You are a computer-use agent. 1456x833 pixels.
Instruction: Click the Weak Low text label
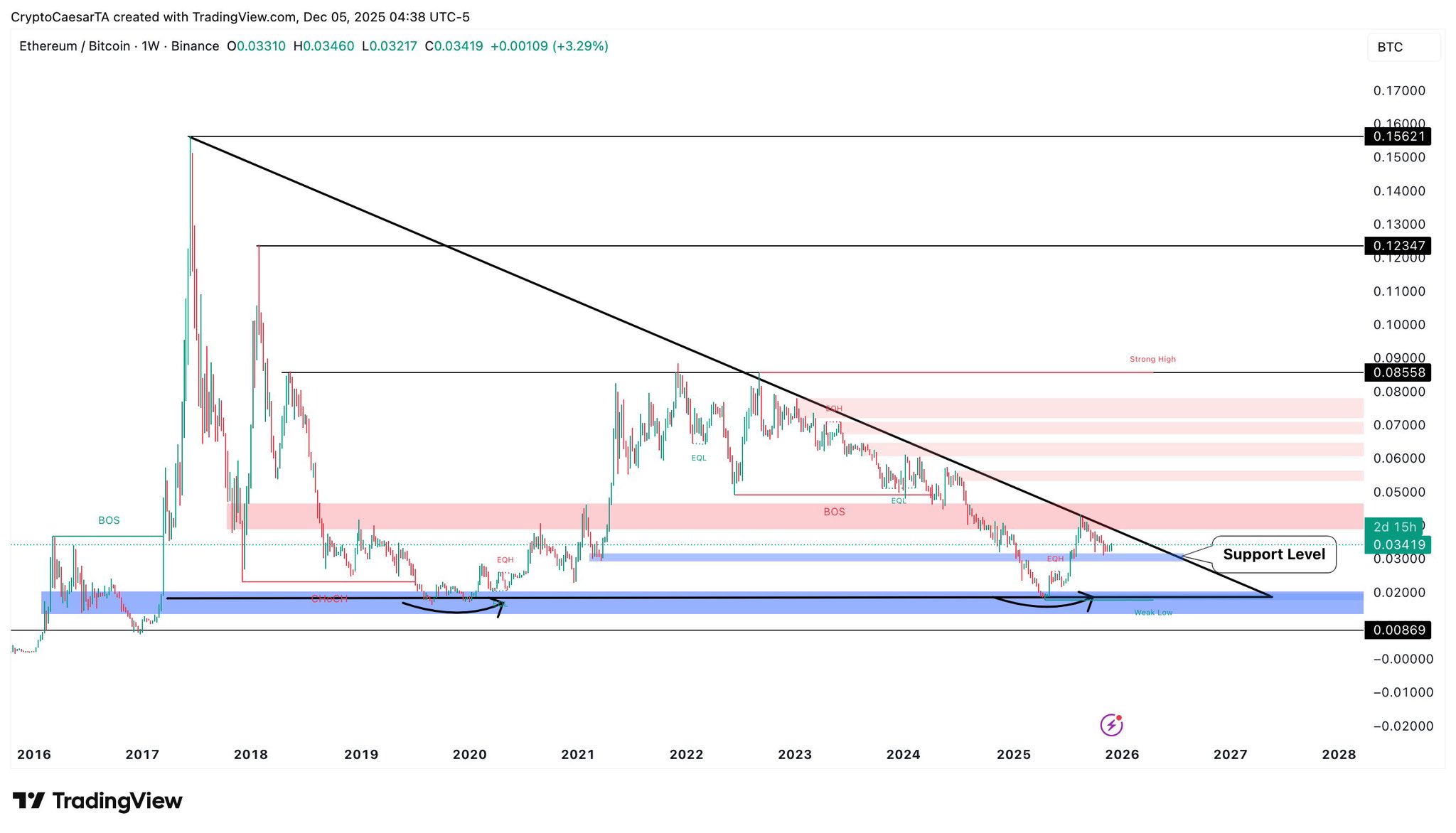coord(1152,613)
